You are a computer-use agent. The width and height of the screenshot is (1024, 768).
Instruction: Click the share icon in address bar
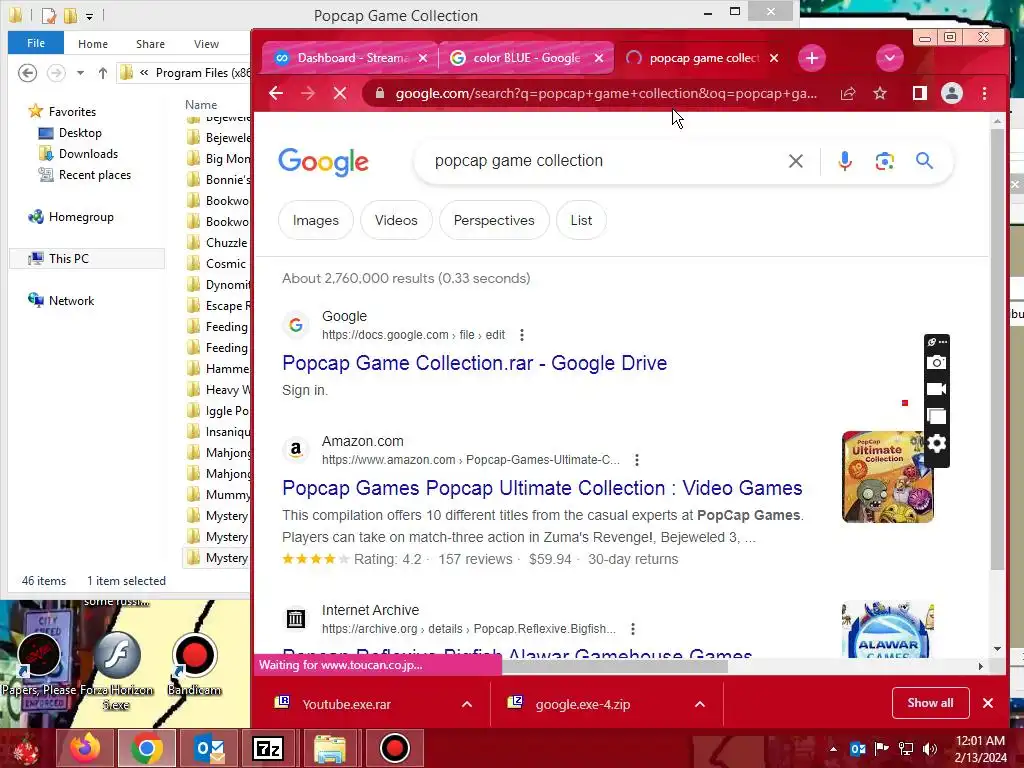[x=848, y=93]
